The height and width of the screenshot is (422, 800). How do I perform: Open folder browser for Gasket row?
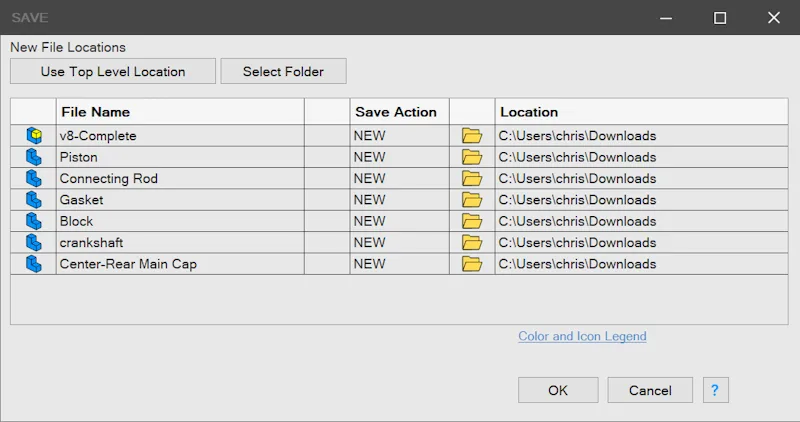tap(472, 200)
